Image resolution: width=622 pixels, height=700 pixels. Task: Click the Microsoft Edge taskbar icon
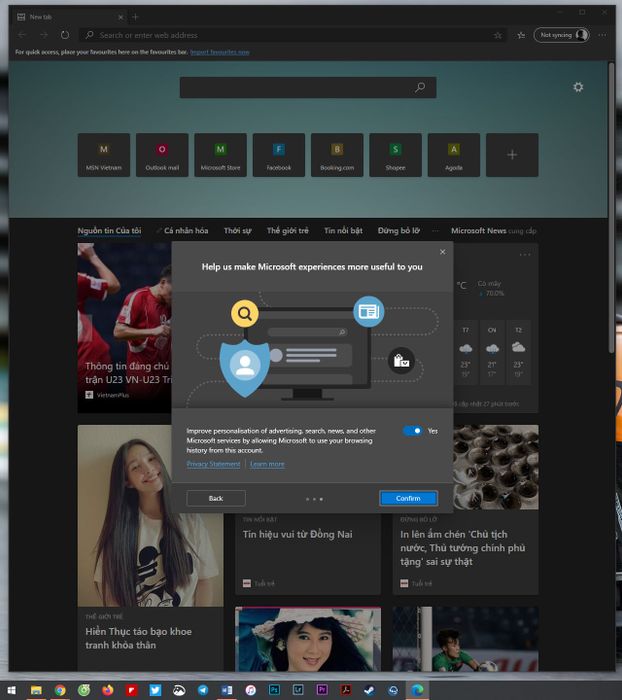click(x=417, y=690)
